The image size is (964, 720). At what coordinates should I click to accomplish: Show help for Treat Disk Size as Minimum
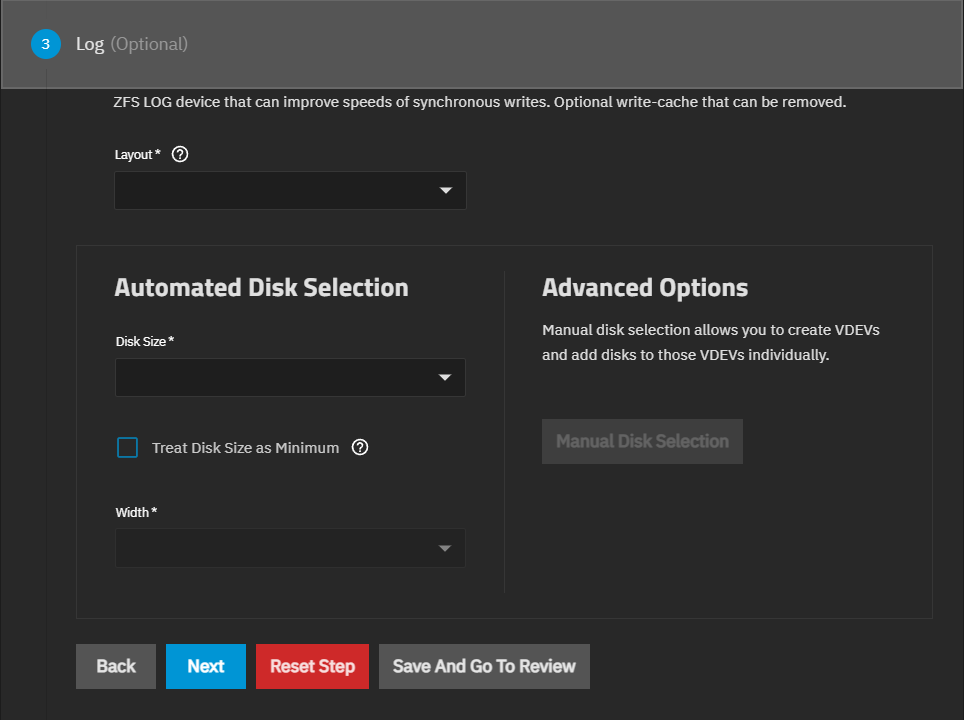[x=361, y=447]
